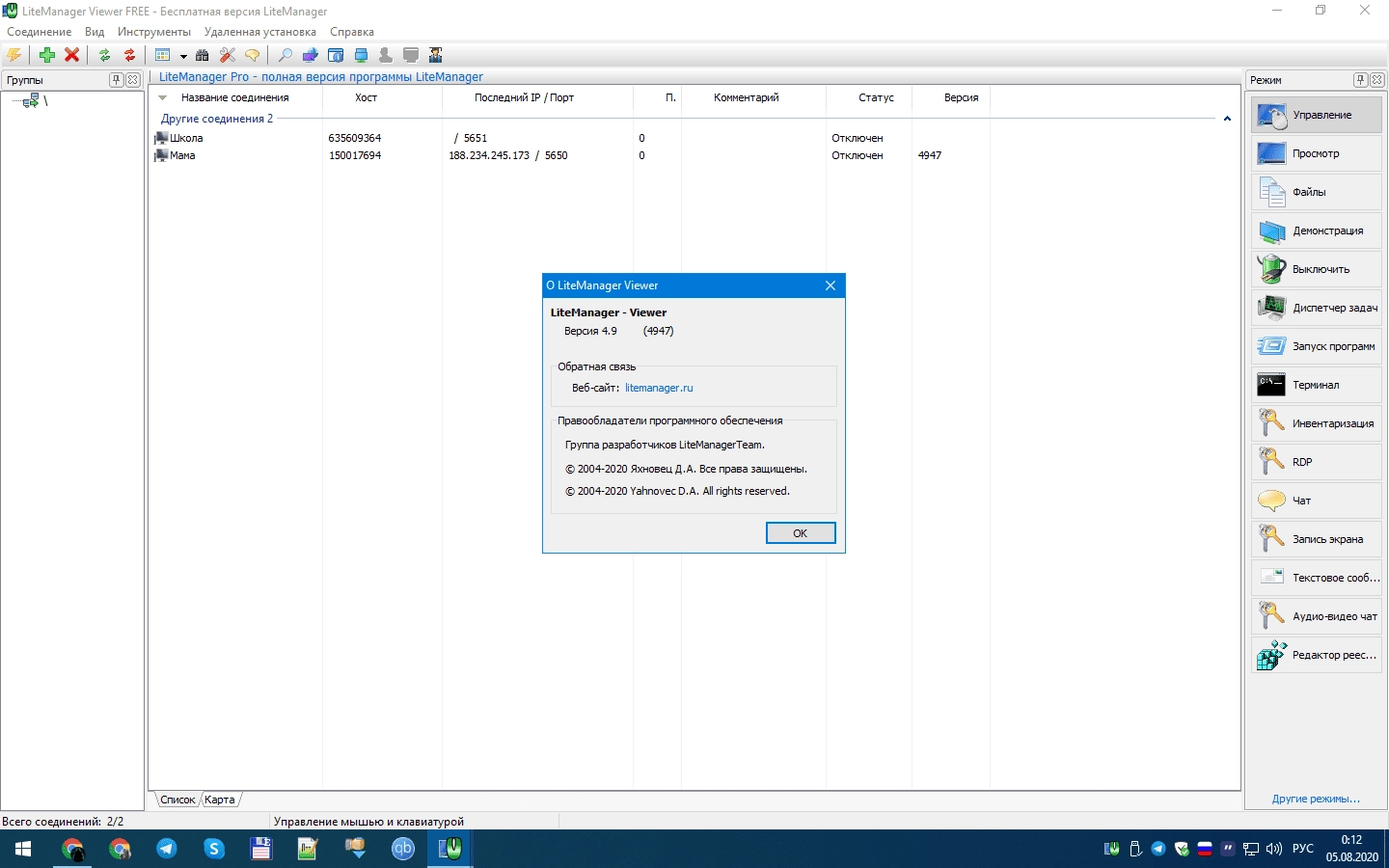Select Запись экрана mode

(x=1317, y=539)
